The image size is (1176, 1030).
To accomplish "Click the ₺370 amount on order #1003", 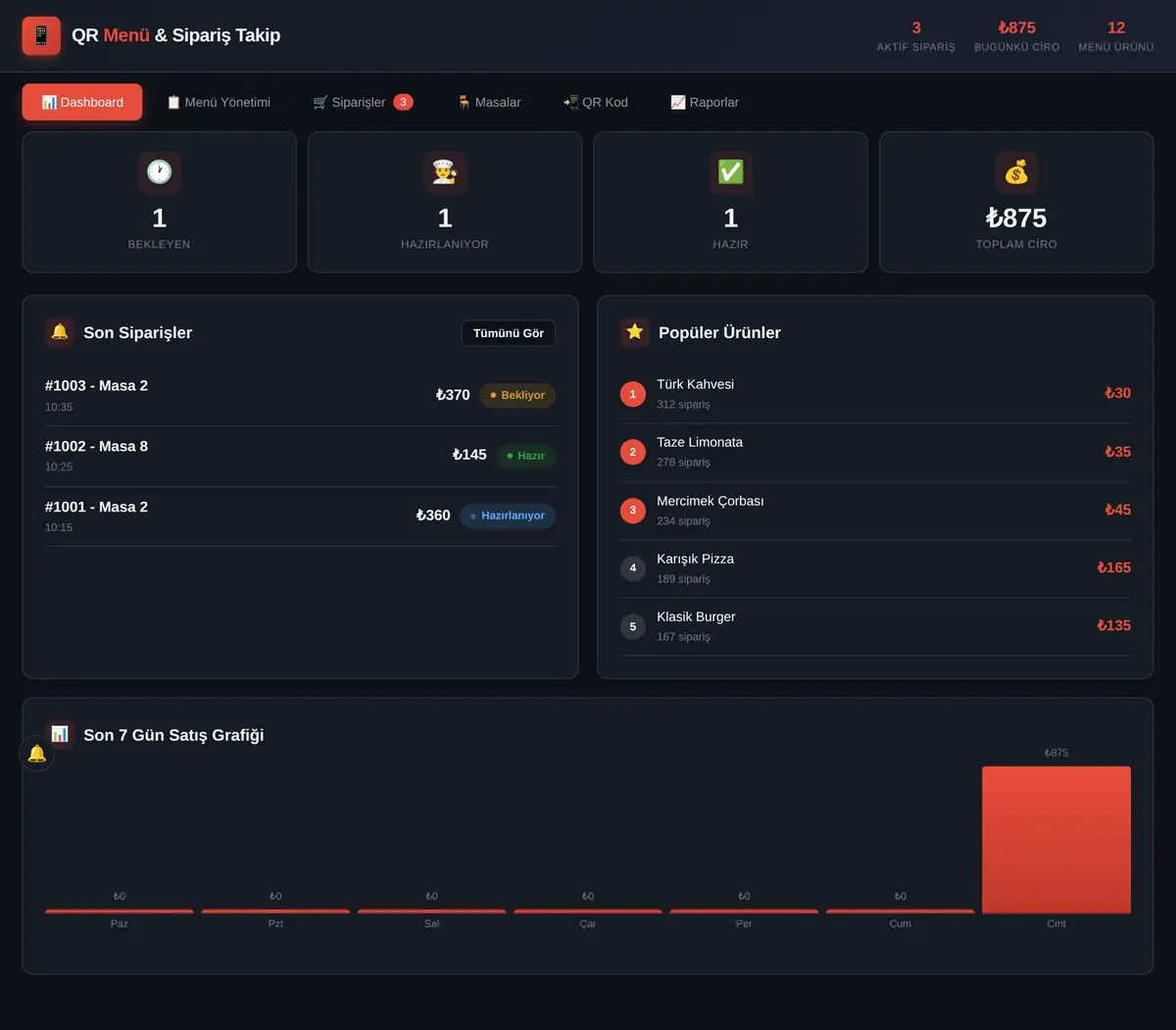I will (453, 395).
